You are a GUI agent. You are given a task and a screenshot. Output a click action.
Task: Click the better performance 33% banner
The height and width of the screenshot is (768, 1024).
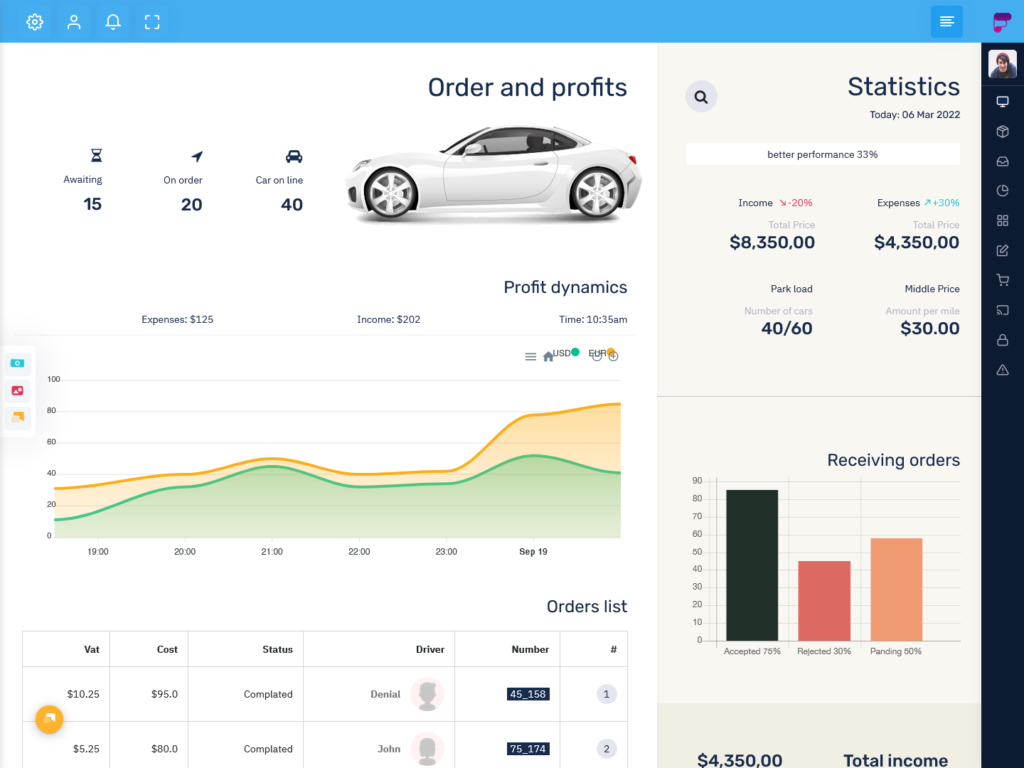tap(822, 154)
